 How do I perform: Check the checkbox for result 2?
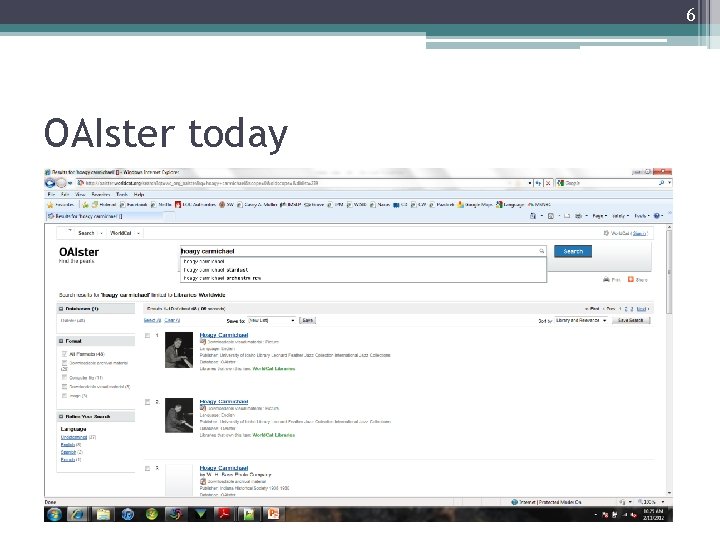(x=148, y=402)
